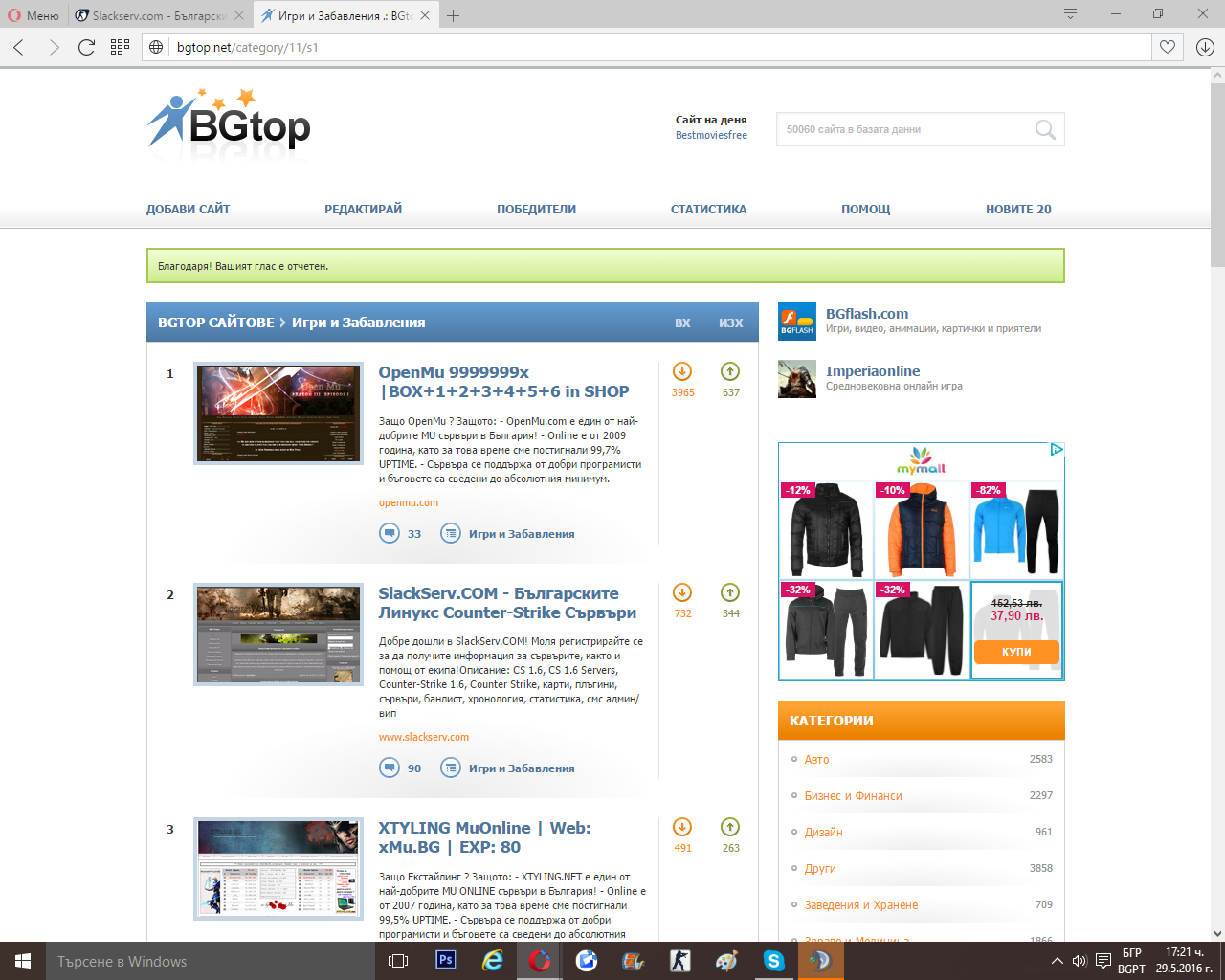Open the 'ПОБЕДИТЕЛИ' menu item
1225x980 pixels.
(536, 209)
